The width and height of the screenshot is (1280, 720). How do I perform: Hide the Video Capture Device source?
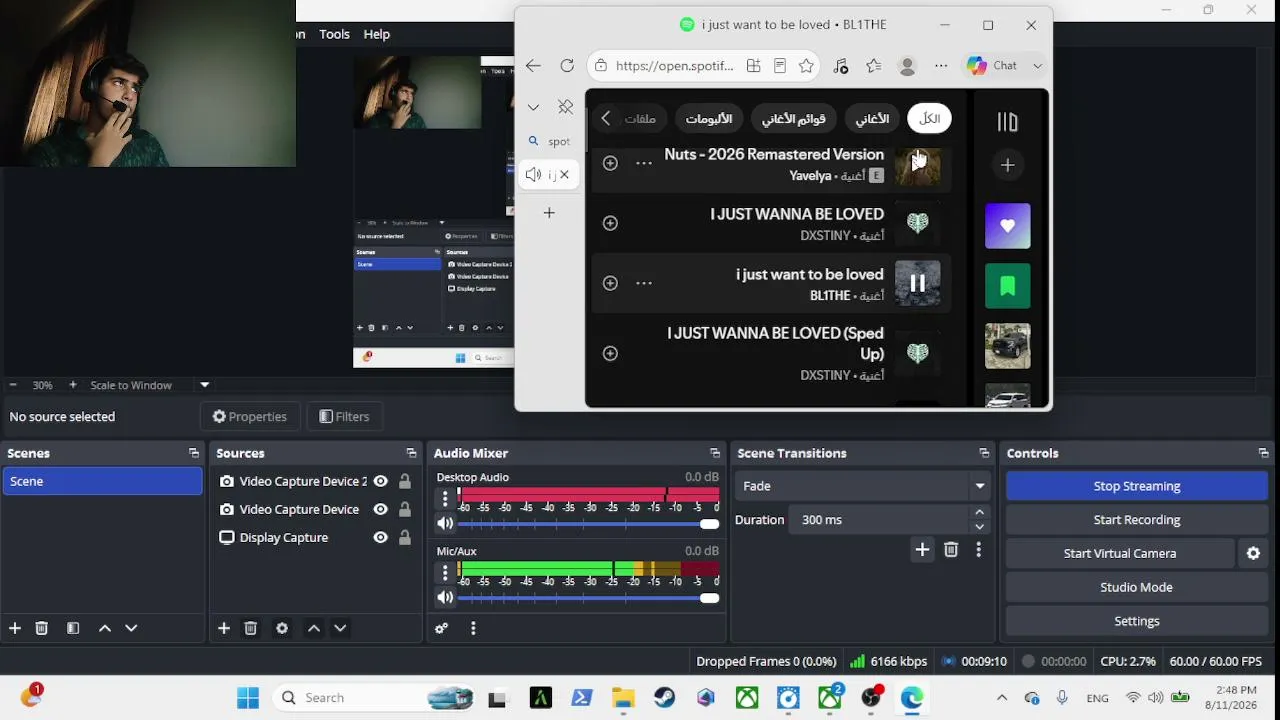380,509
